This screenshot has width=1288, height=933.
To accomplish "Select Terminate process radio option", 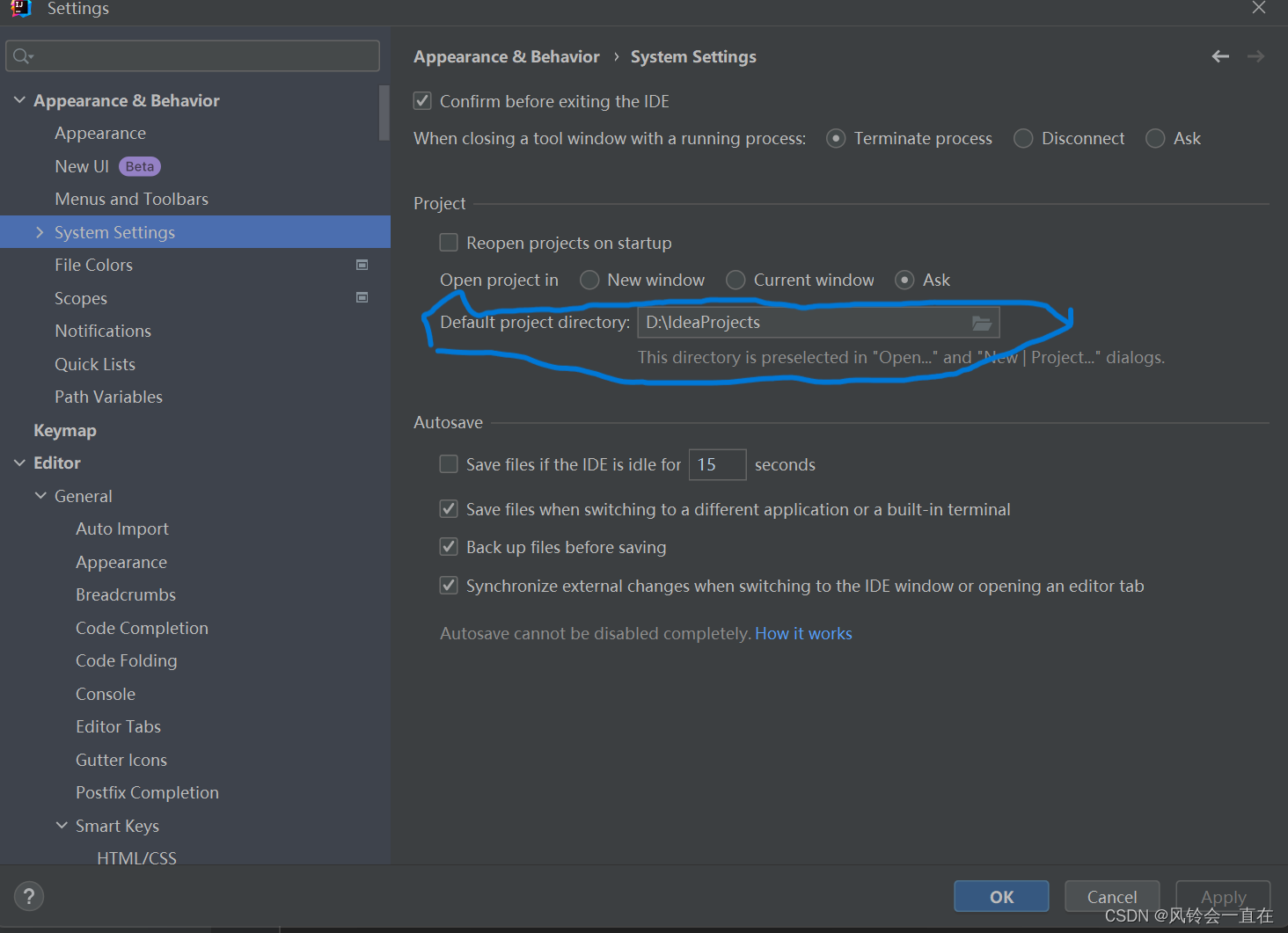I will click(x=836, y=139).
